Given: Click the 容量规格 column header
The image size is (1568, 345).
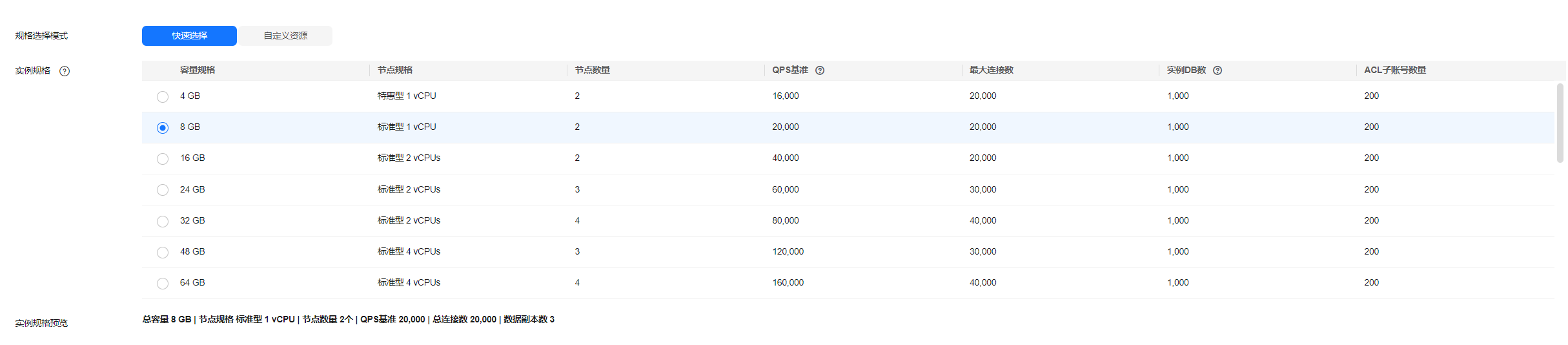Looking at the screenshot, I should point(198,70).
